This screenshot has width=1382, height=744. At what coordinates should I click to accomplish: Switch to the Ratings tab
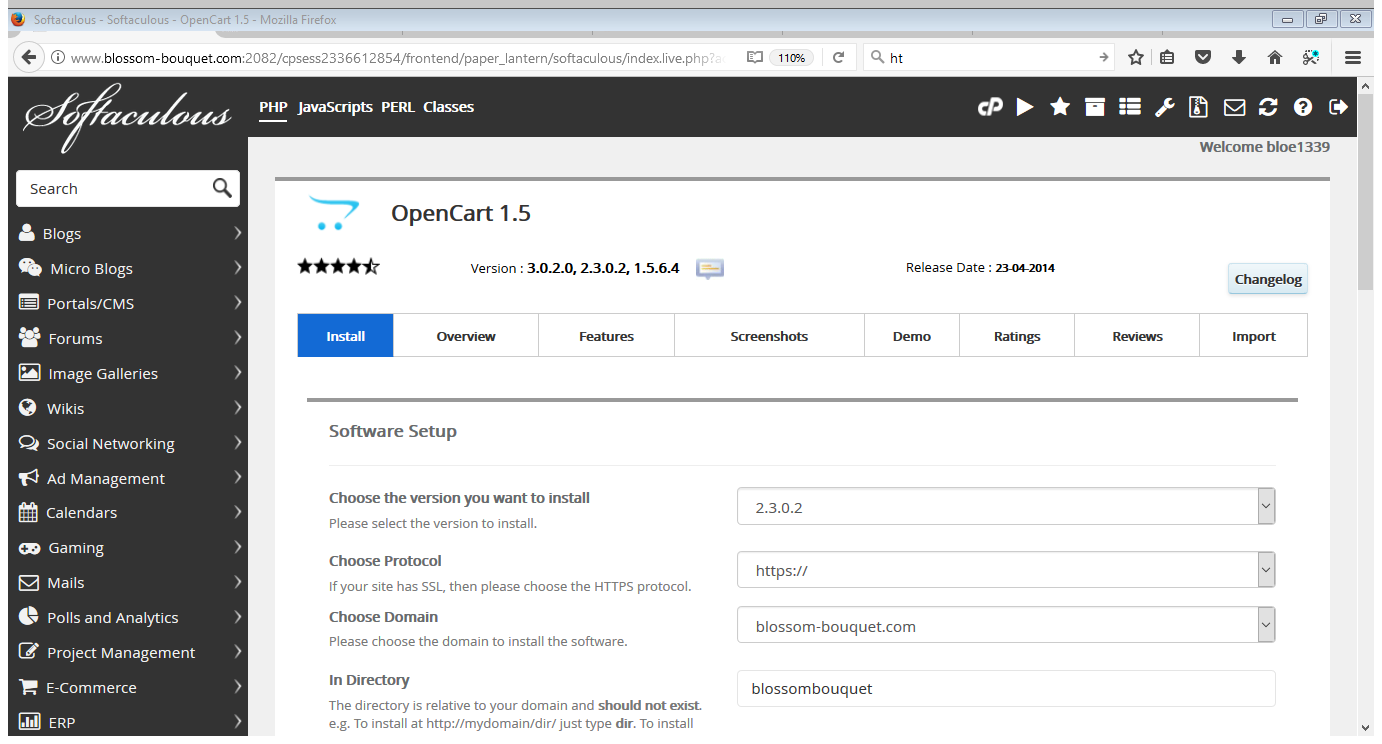pos(1017,336)
